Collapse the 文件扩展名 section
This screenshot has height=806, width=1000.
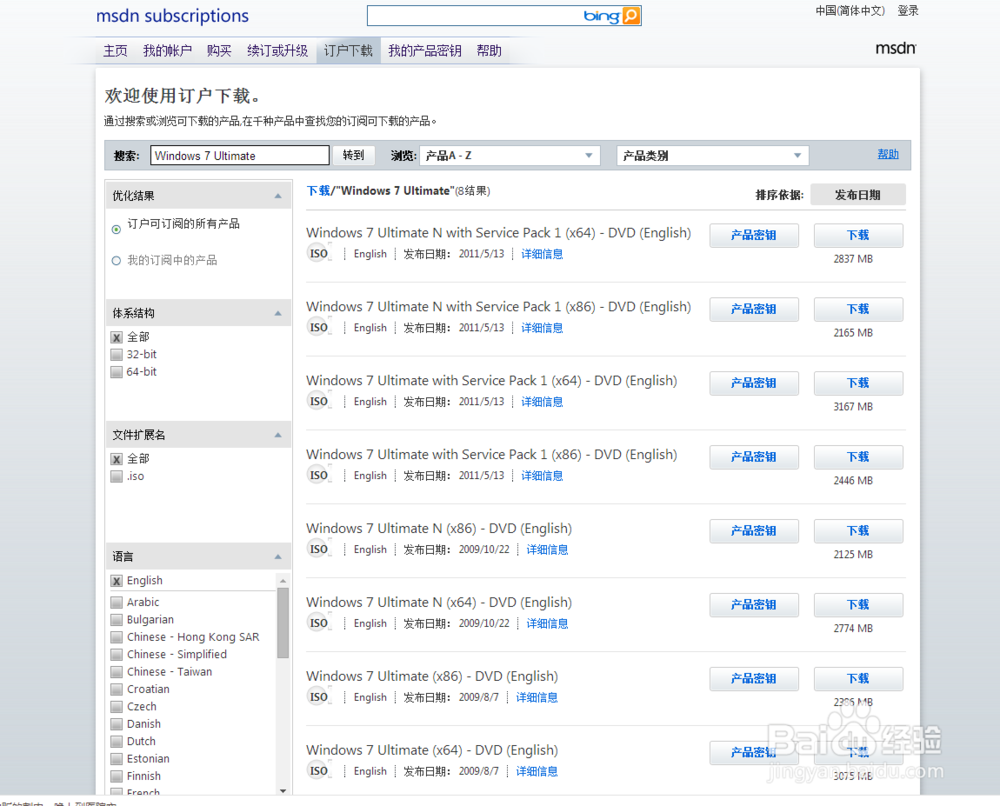point(278,435)
